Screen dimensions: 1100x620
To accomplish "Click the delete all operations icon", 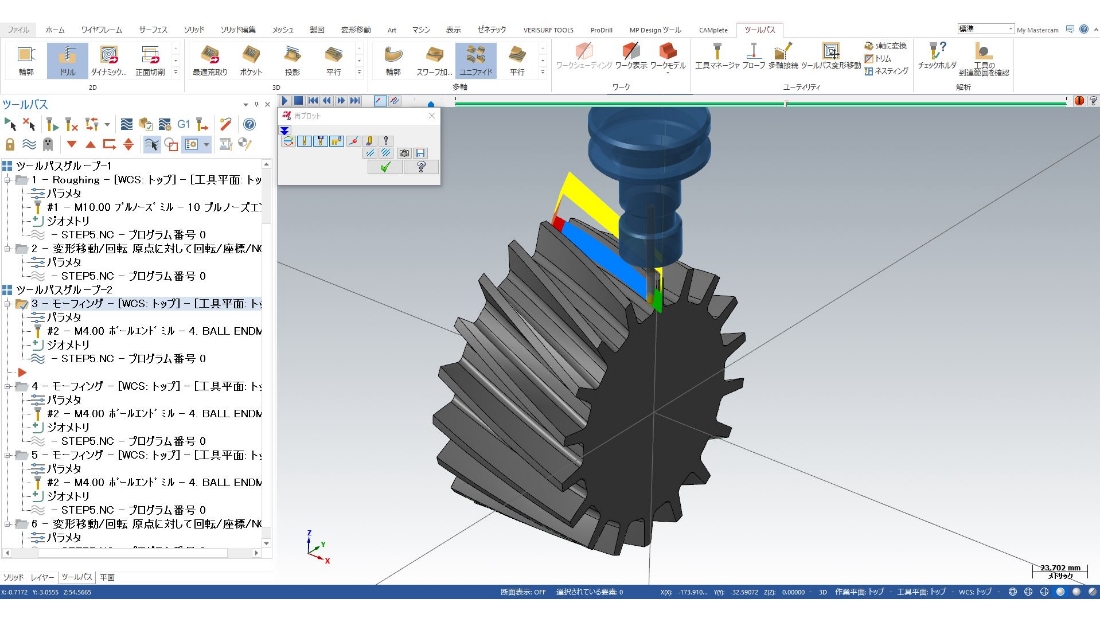I will 225,124.
